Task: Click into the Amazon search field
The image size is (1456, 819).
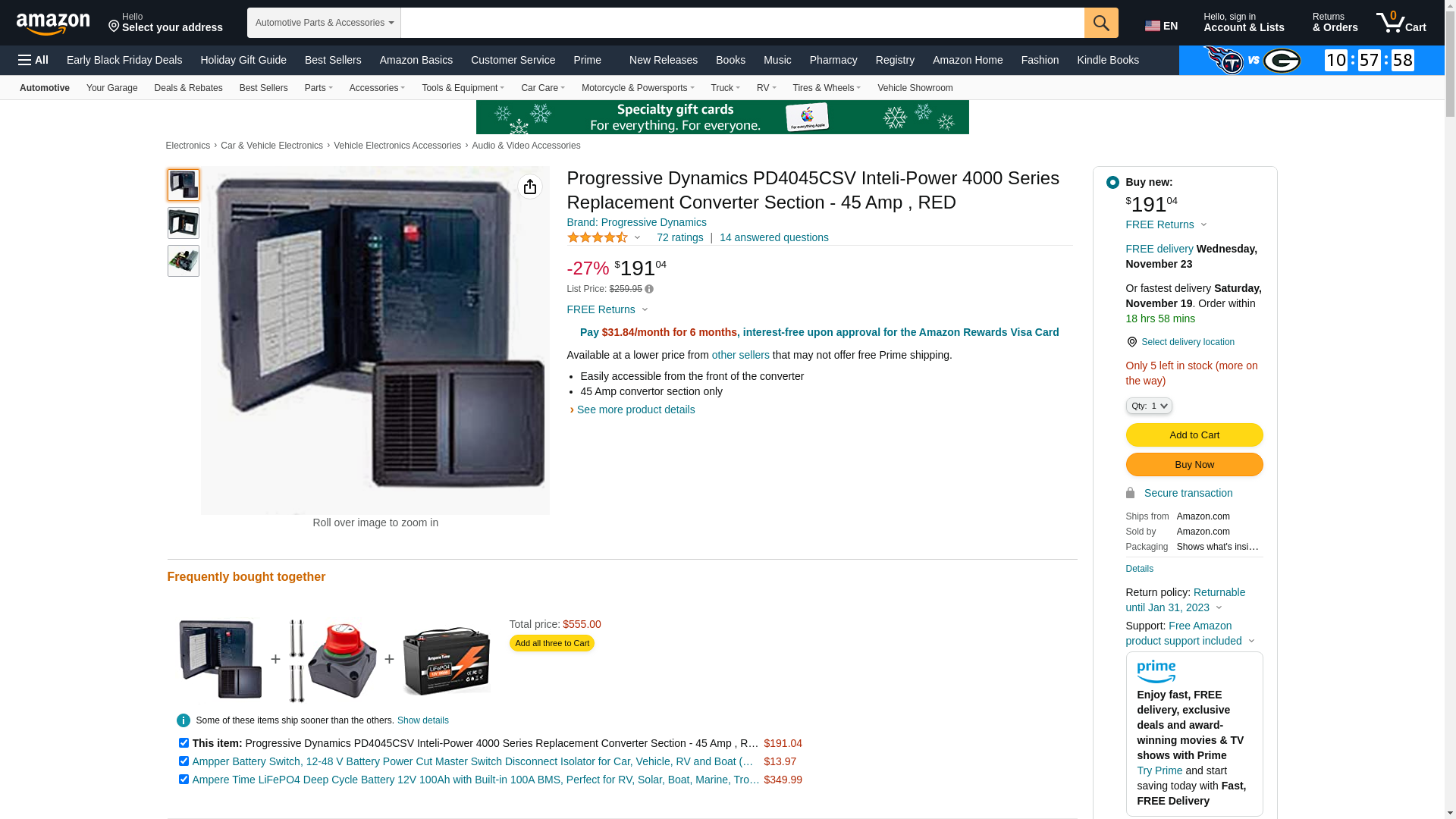Action: click(x=742, y=23)
